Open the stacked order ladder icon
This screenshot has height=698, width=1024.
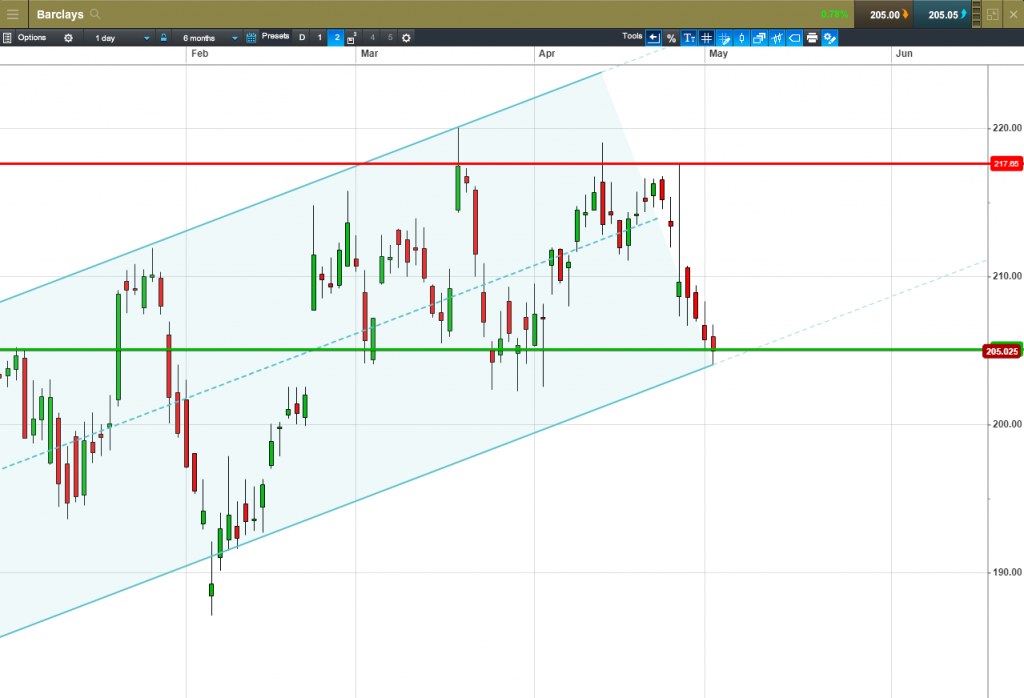[x=977, y=14]
